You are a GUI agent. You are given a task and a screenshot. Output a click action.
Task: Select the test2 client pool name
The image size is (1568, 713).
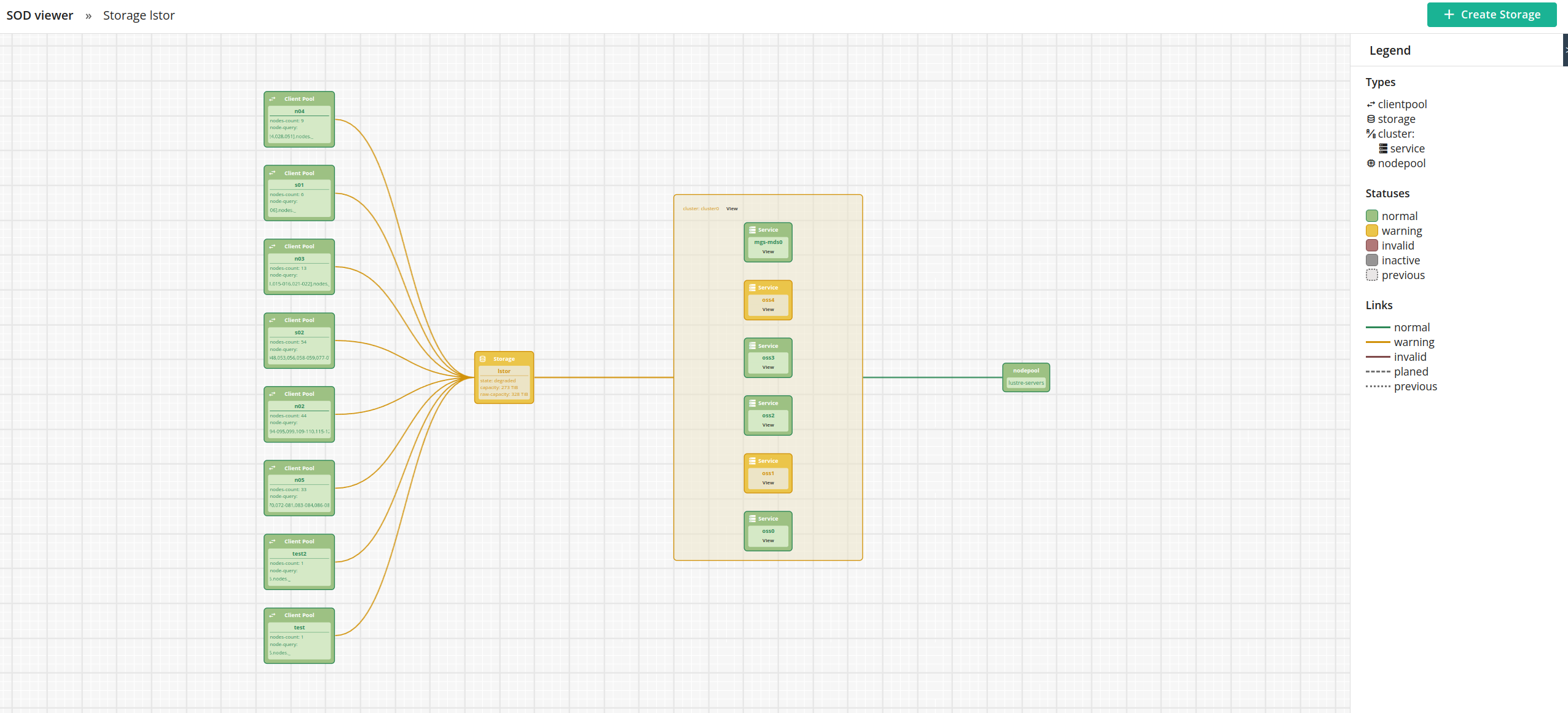299,554
